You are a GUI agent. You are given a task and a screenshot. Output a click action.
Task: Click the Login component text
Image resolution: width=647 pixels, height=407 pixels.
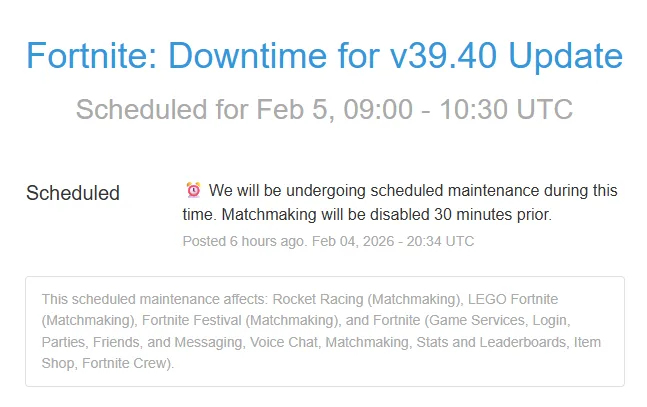coord(551,320)
